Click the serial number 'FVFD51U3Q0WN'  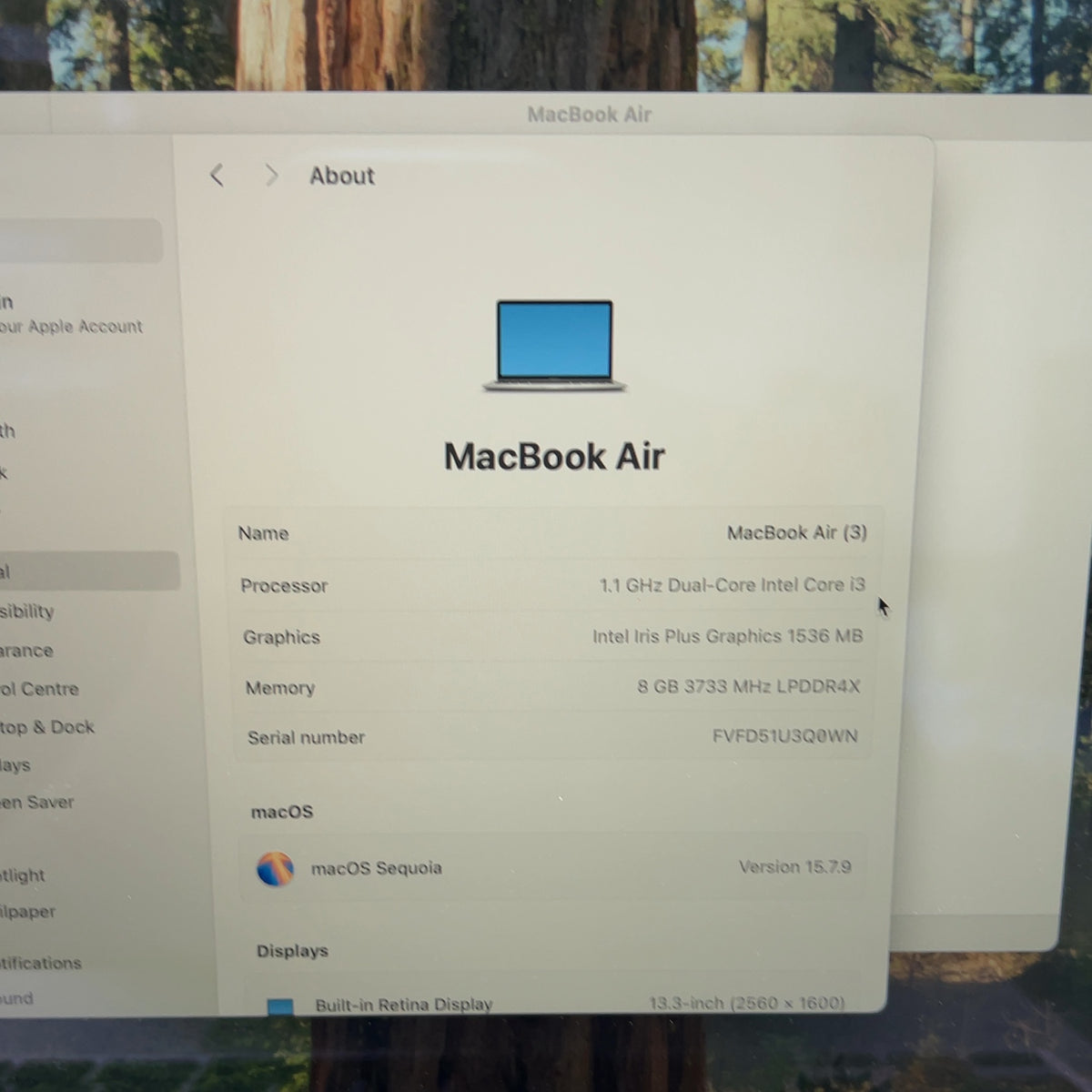(784, 735)
